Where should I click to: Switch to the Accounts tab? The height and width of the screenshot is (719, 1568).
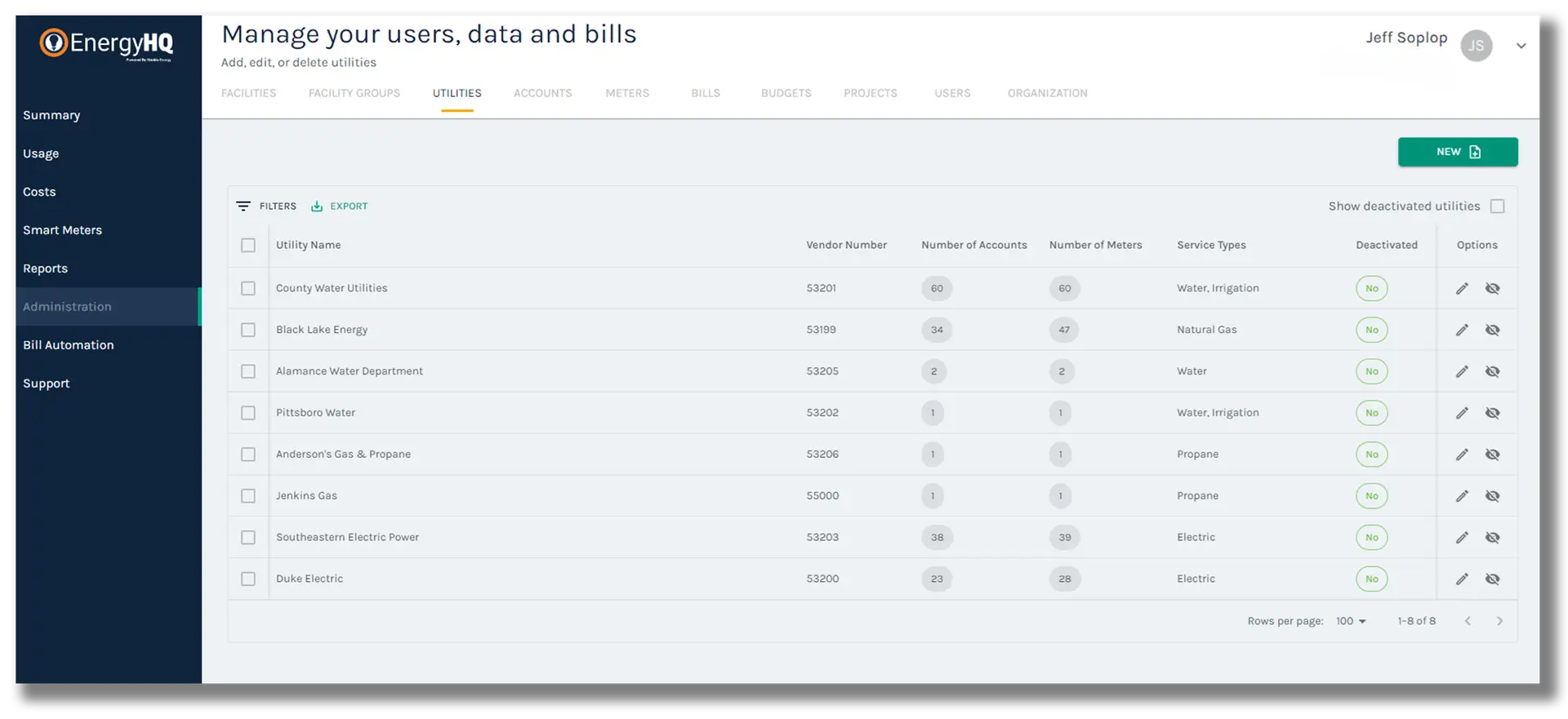542,93
